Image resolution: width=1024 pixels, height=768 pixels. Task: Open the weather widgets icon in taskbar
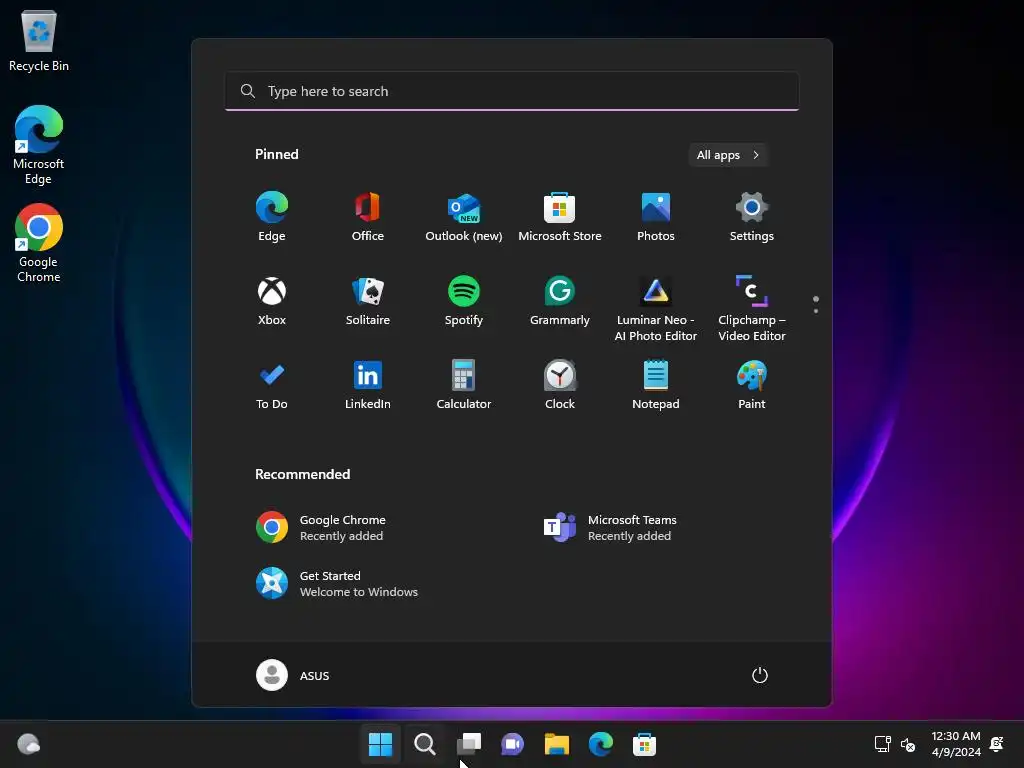(x=28, y=744)
